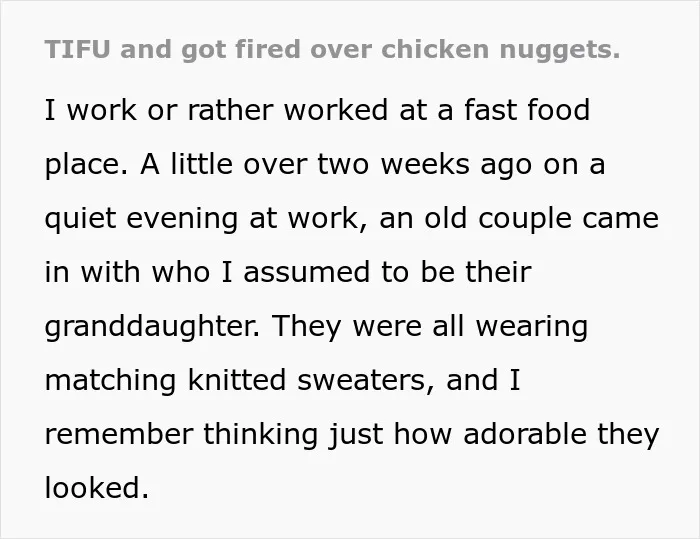
Task: Click the post title about chicken nuggets
Action: [333, 50]
